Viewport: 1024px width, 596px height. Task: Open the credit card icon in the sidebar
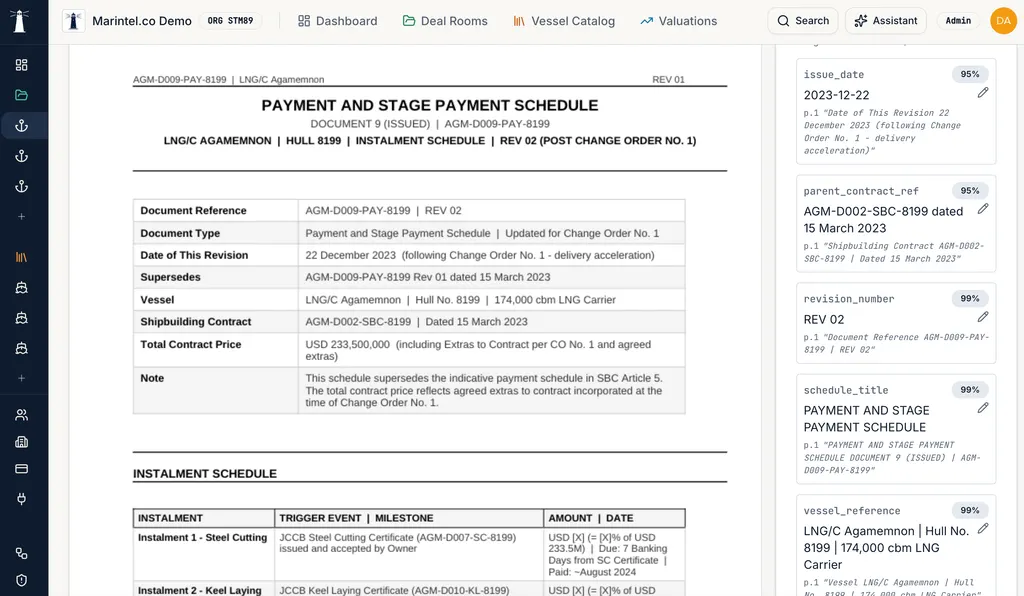click(22, 469)
